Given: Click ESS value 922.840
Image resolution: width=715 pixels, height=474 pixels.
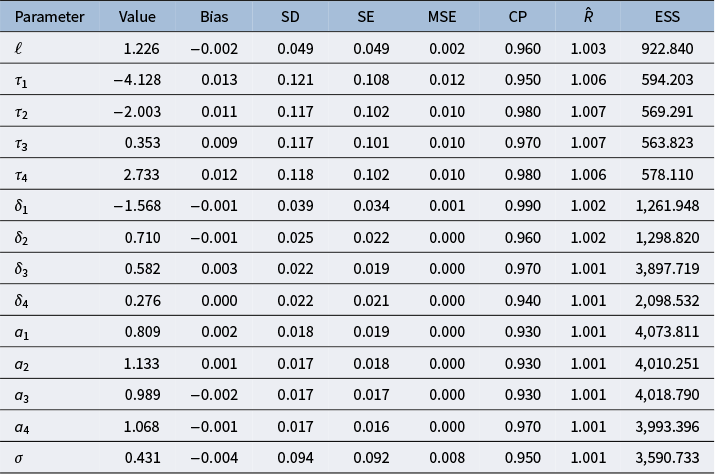Looking at the screenshot, I should [667, 48].
